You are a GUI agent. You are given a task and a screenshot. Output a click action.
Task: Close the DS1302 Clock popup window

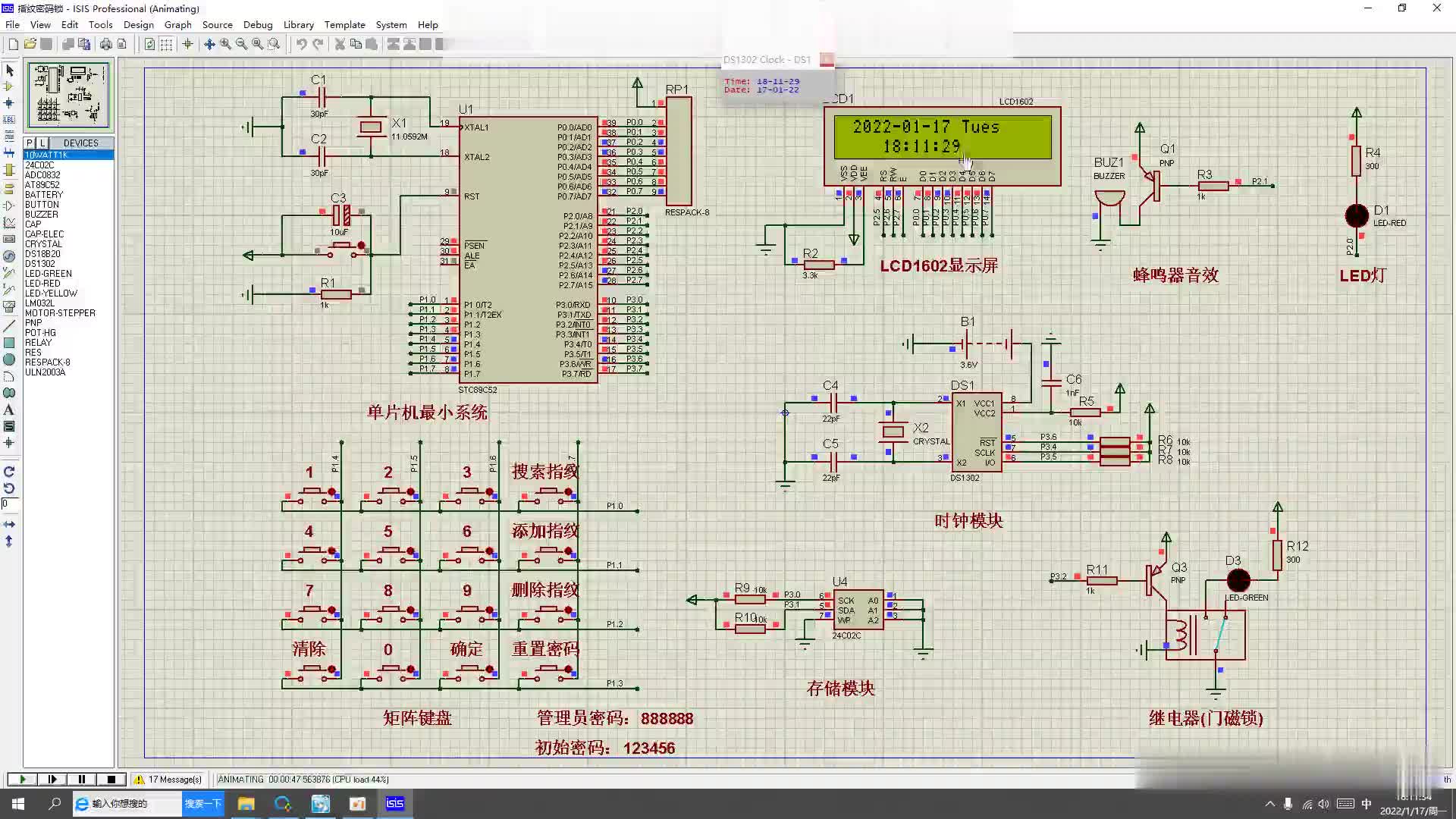(x=827, y=59)
